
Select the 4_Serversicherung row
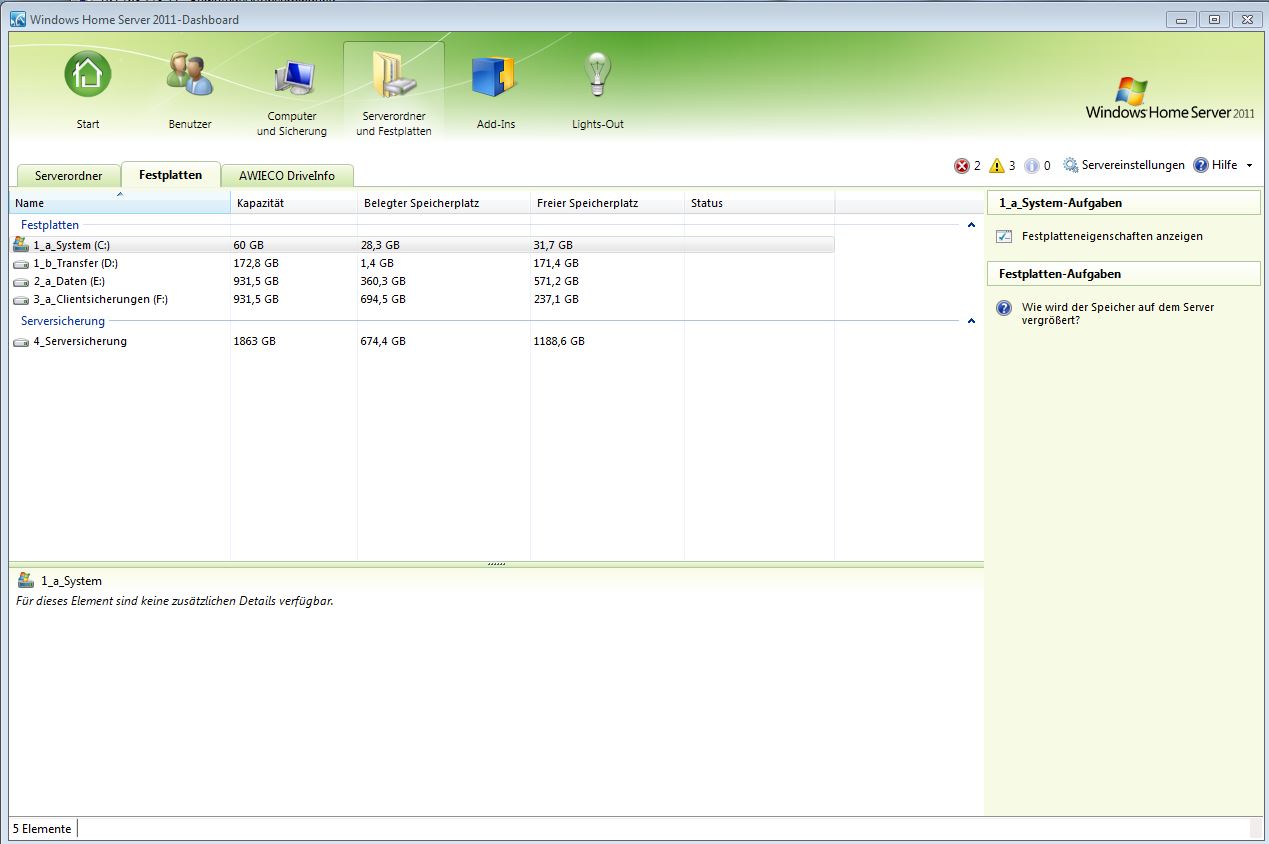422,342
